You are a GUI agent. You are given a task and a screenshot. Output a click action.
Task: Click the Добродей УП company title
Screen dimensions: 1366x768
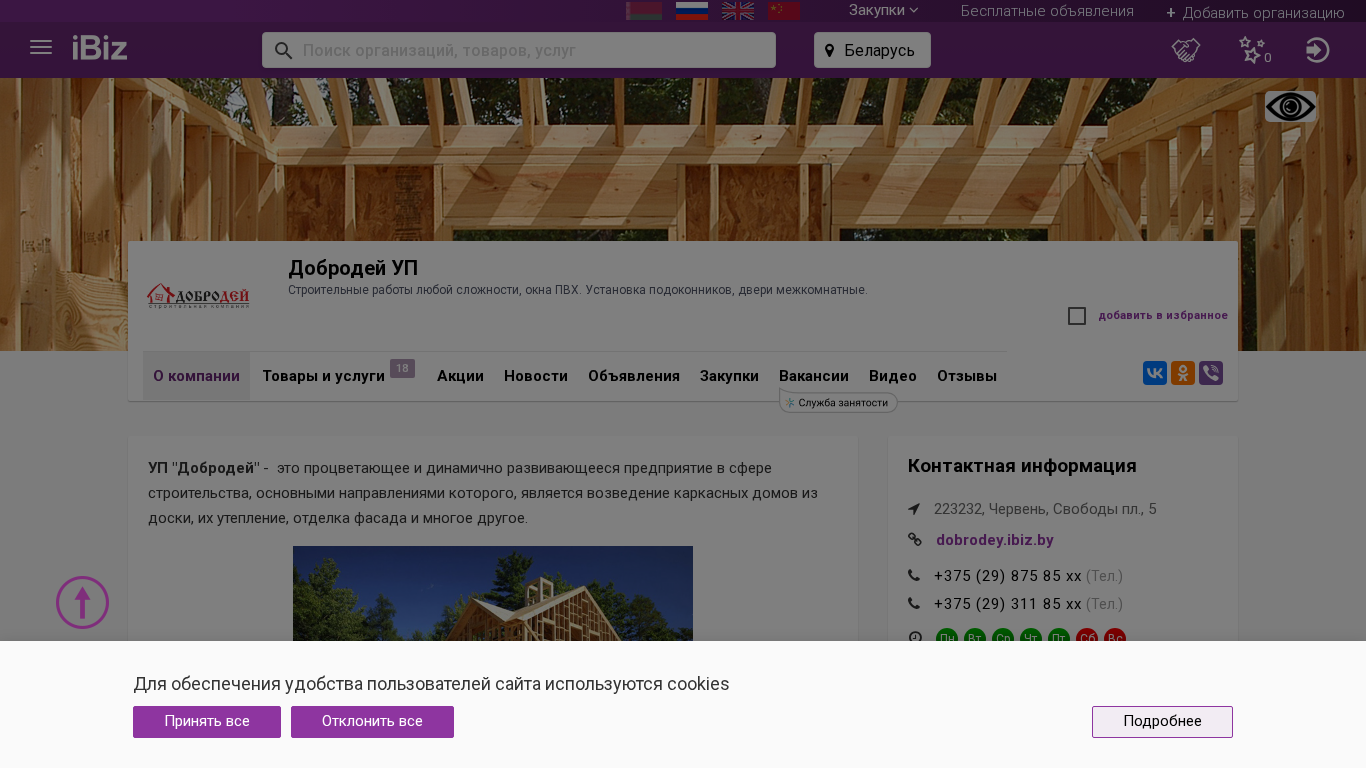point(353,268)
